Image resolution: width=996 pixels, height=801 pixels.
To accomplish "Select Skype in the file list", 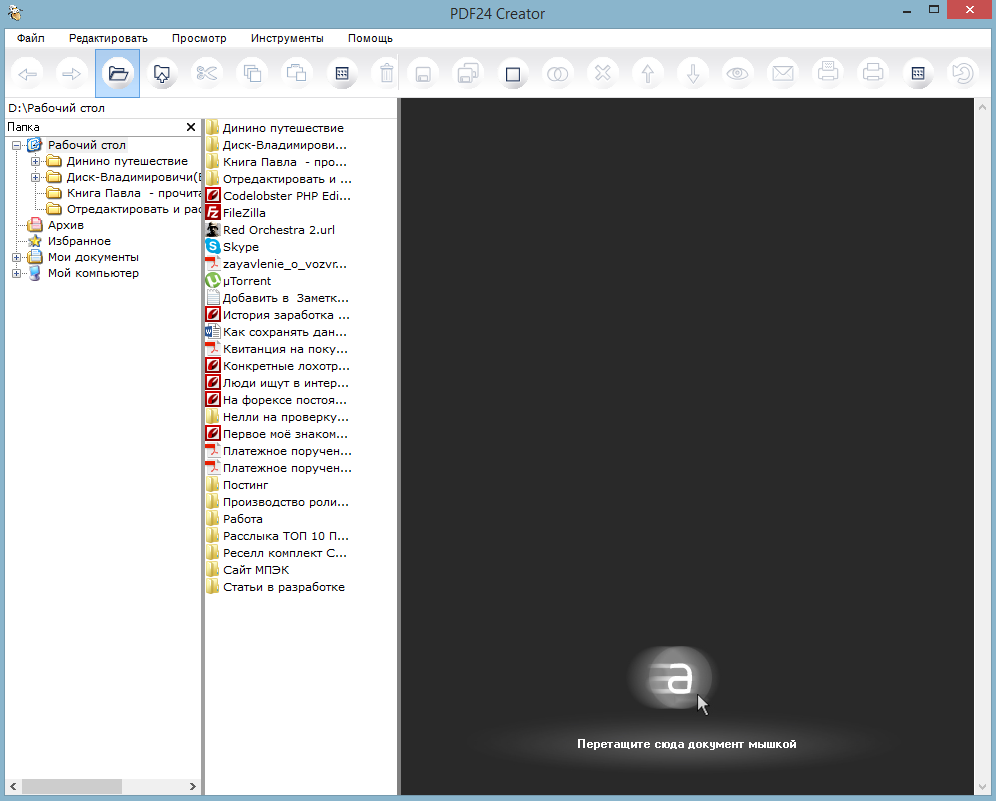I will (233, 247).
